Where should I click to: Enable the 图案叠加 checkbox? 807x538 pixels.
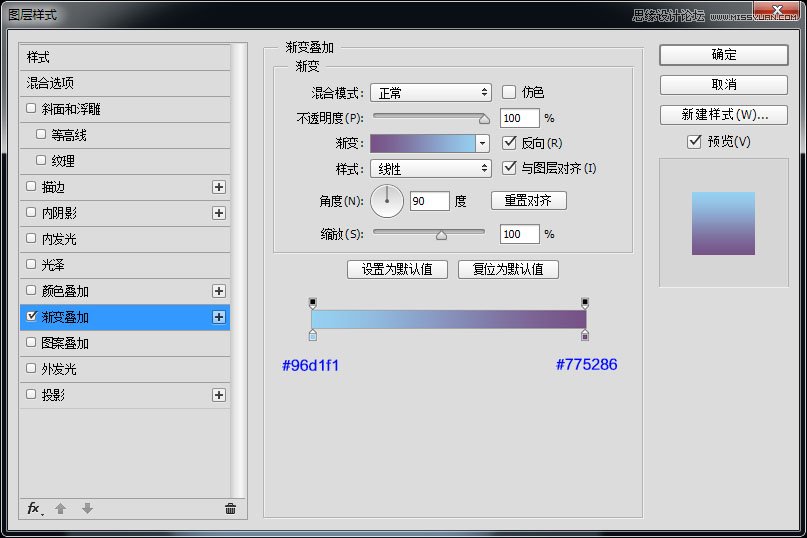click(31, 342)
